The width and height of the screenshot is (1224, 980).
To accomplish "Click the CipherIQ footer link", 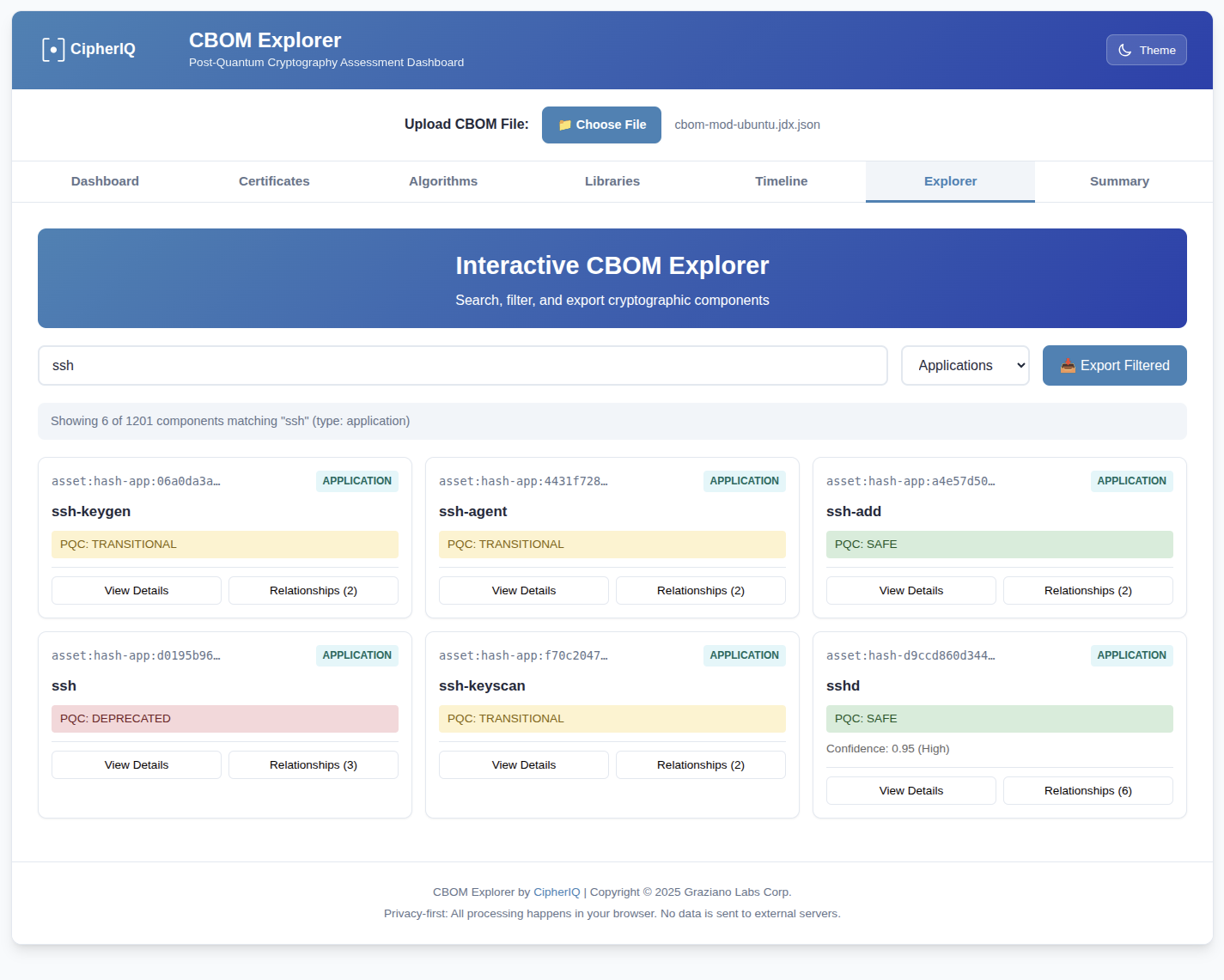I will 557,892.
